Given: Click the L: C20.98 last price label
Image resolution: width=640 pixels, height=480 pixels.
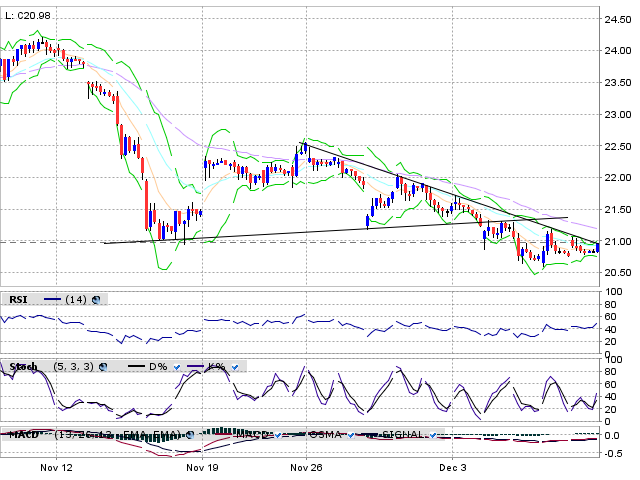Looking at the screenshot, I should (31, 11).
